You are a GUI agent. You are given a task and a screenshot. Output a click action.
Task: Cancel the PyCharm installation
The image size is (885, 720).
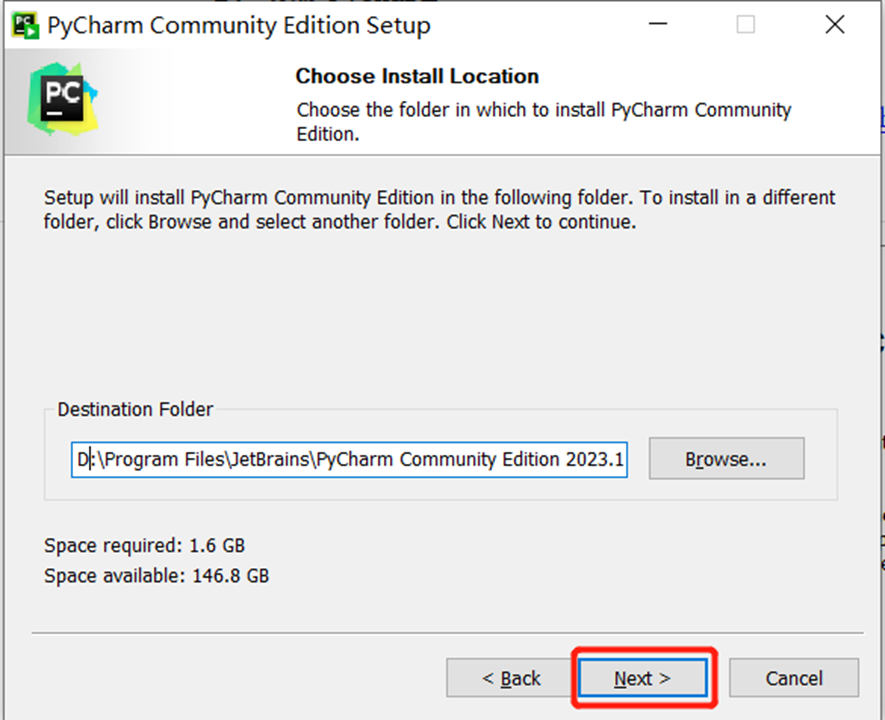pyautogui.click(x=794, y=678)
